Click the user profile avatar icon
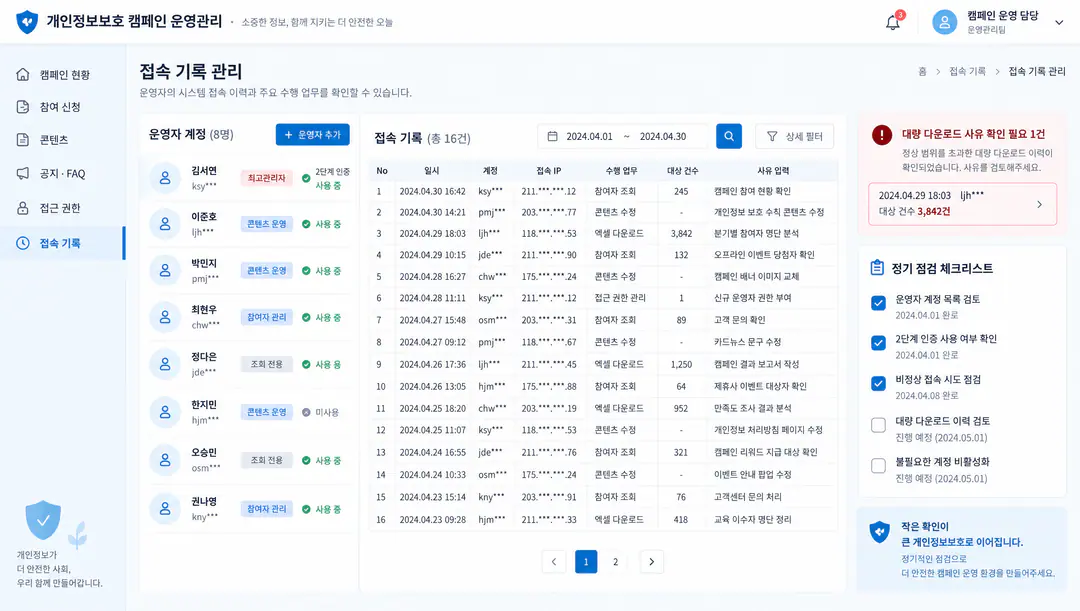 [x=944, y=22]
